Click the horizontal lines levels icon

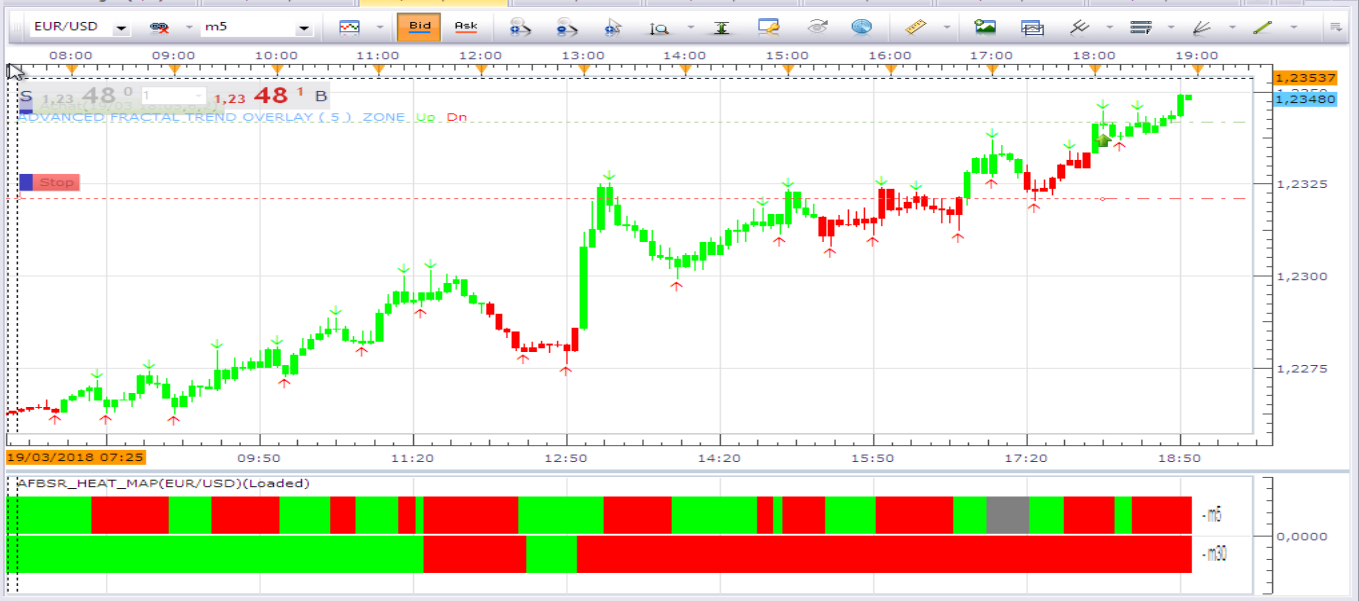click(1141, 27)
